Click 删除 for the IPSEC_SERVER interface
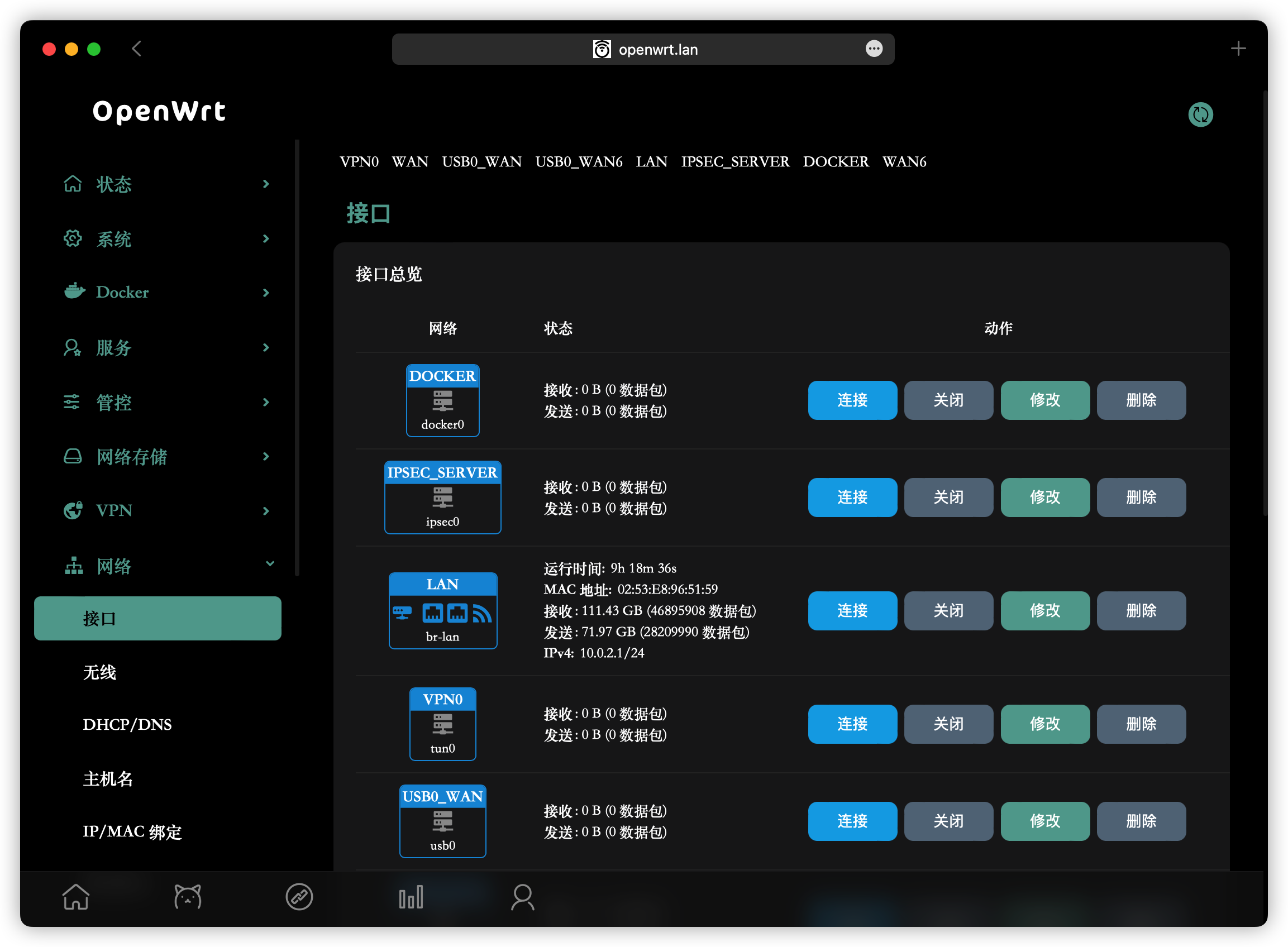 (1142, 498)
